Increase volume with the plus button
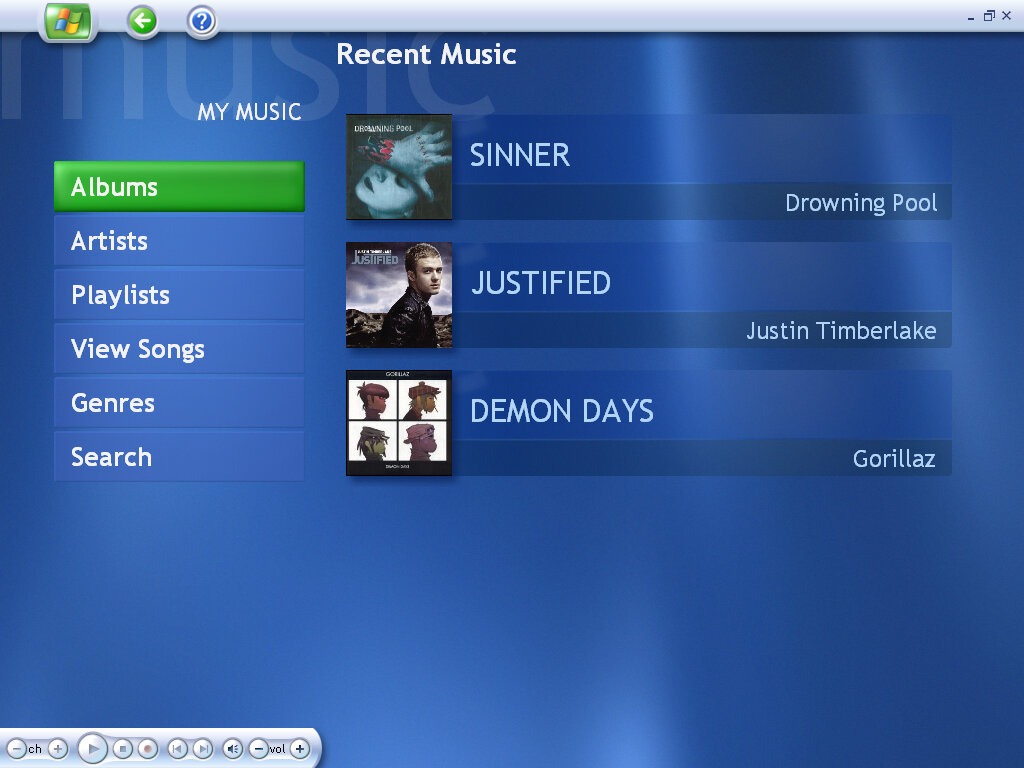 tap(299, 748)
